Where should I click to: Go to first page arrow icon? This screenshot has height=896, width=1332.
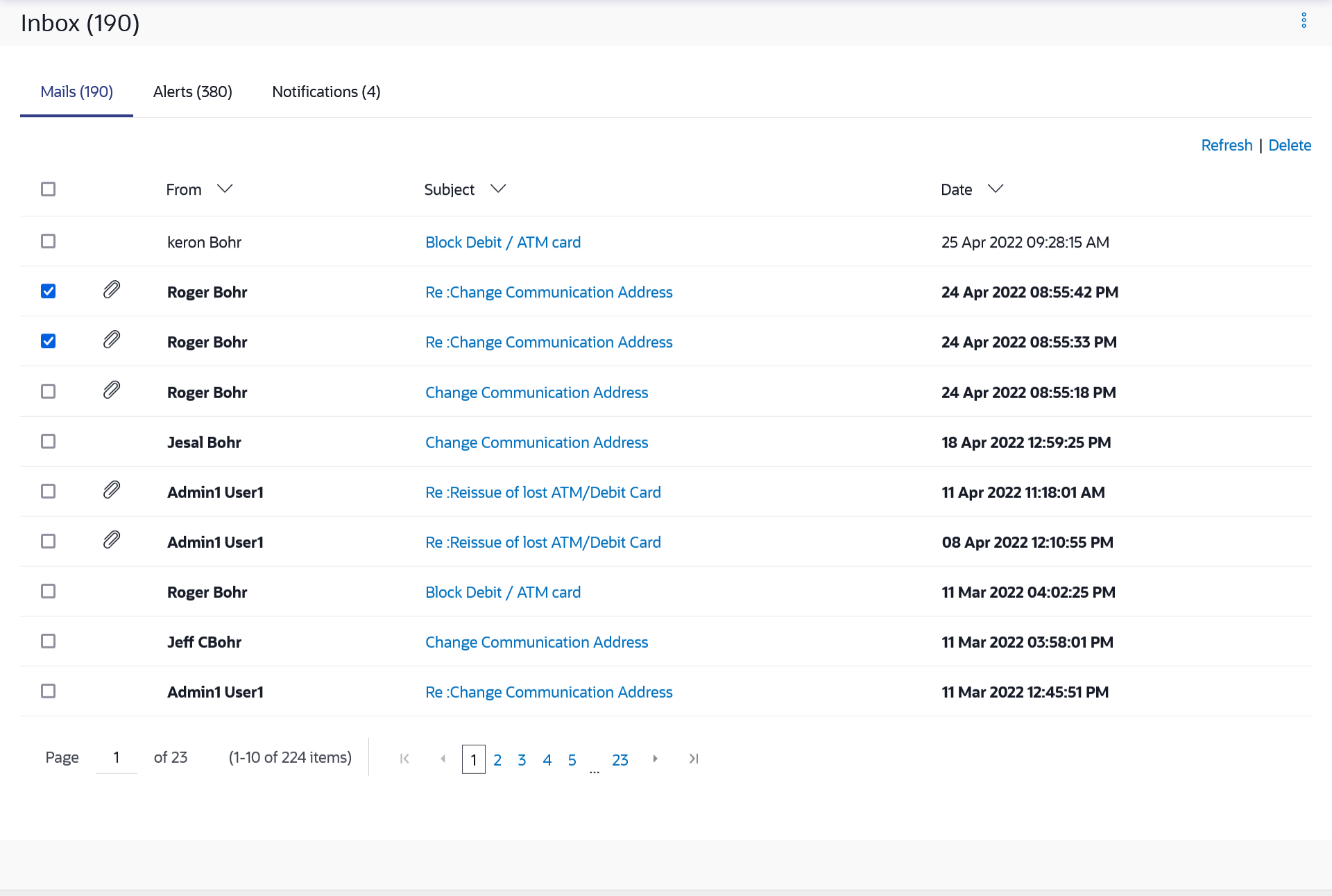pyautogui.click(x=404, y=759)
